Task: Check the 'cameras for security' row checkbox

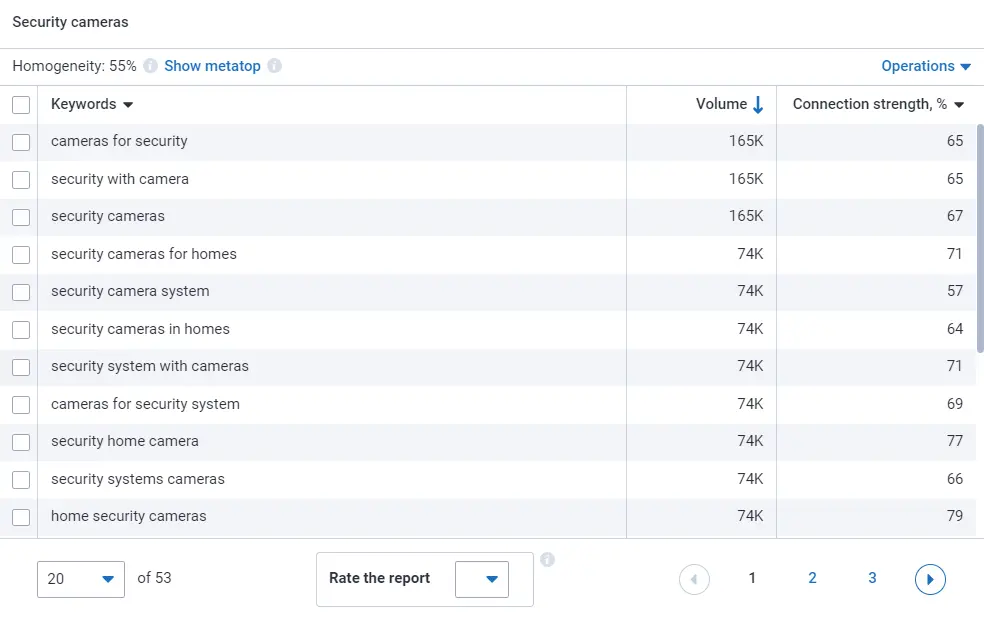Action: click(21, 142)
